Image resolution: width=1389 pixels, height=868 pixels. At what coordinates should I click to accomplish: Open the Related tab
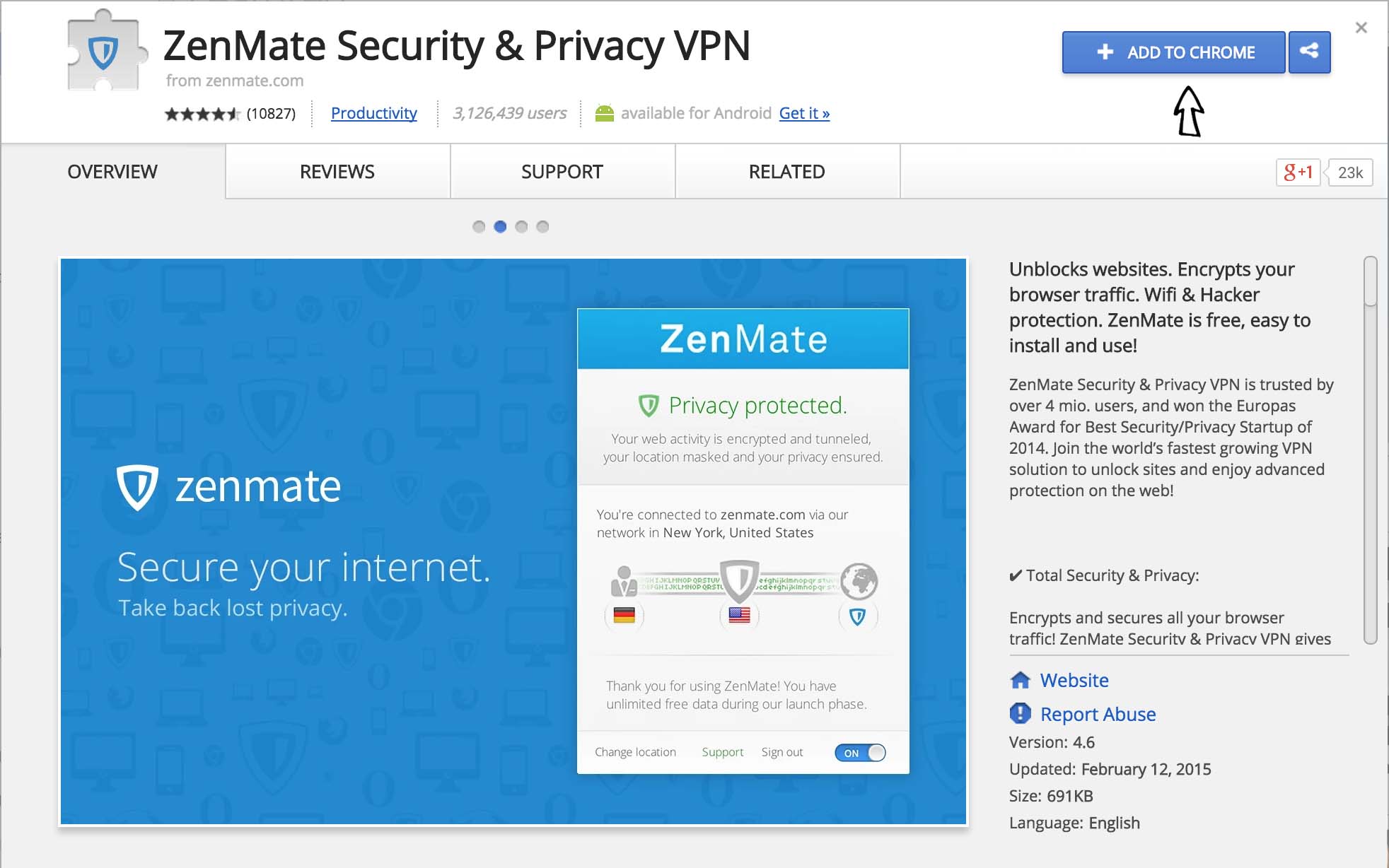[787, 172]
